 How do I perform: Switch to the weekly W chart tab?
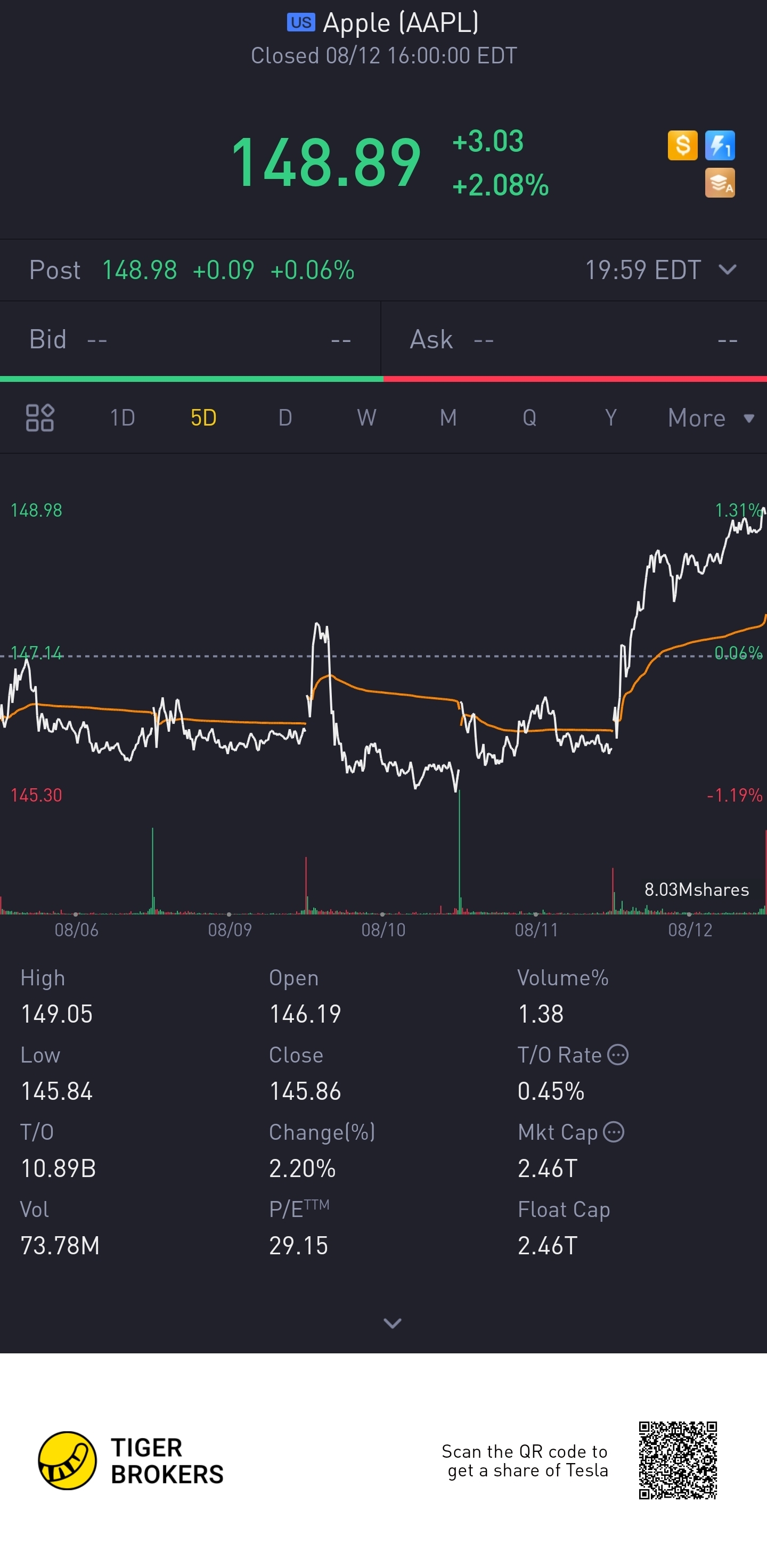(366, 418)
